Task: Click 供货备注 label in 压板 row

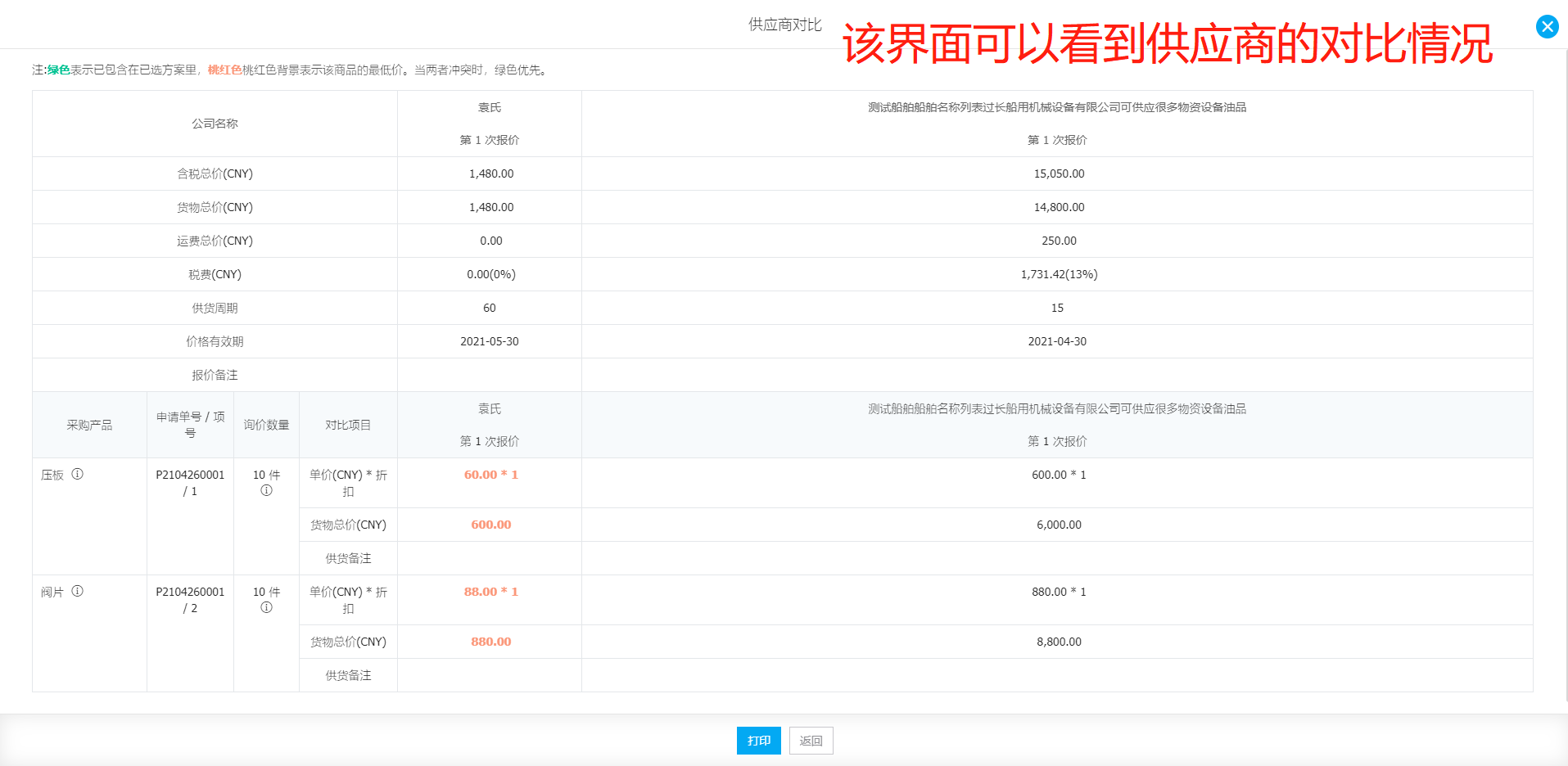Action: click(x=348, y=558)
